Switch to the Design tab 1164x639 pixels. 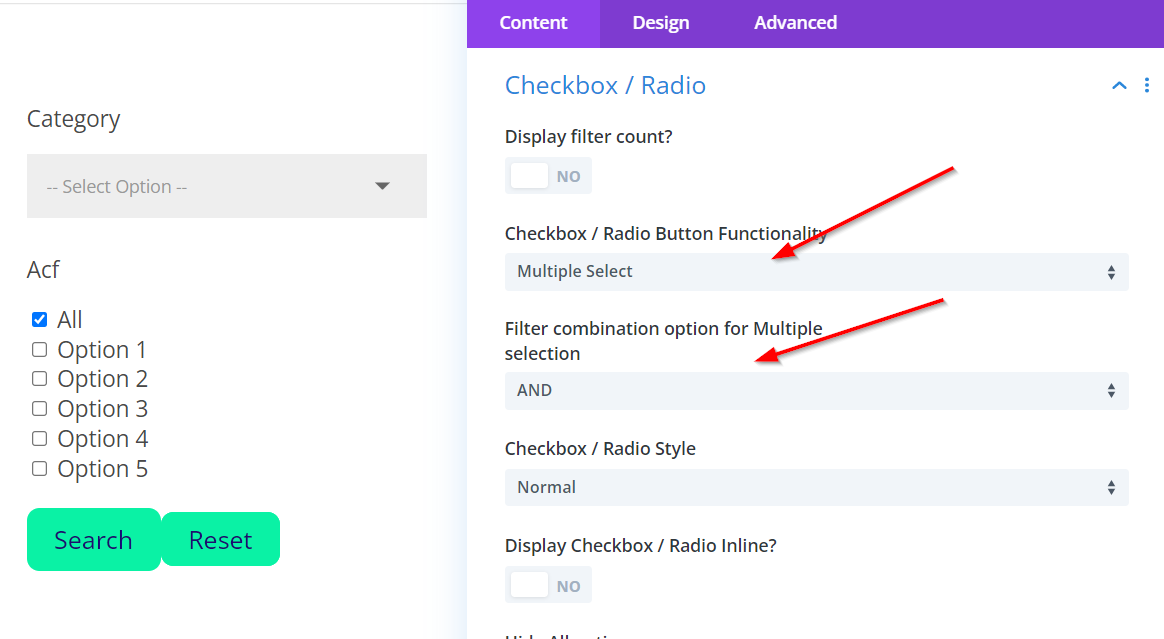point(660,23)
